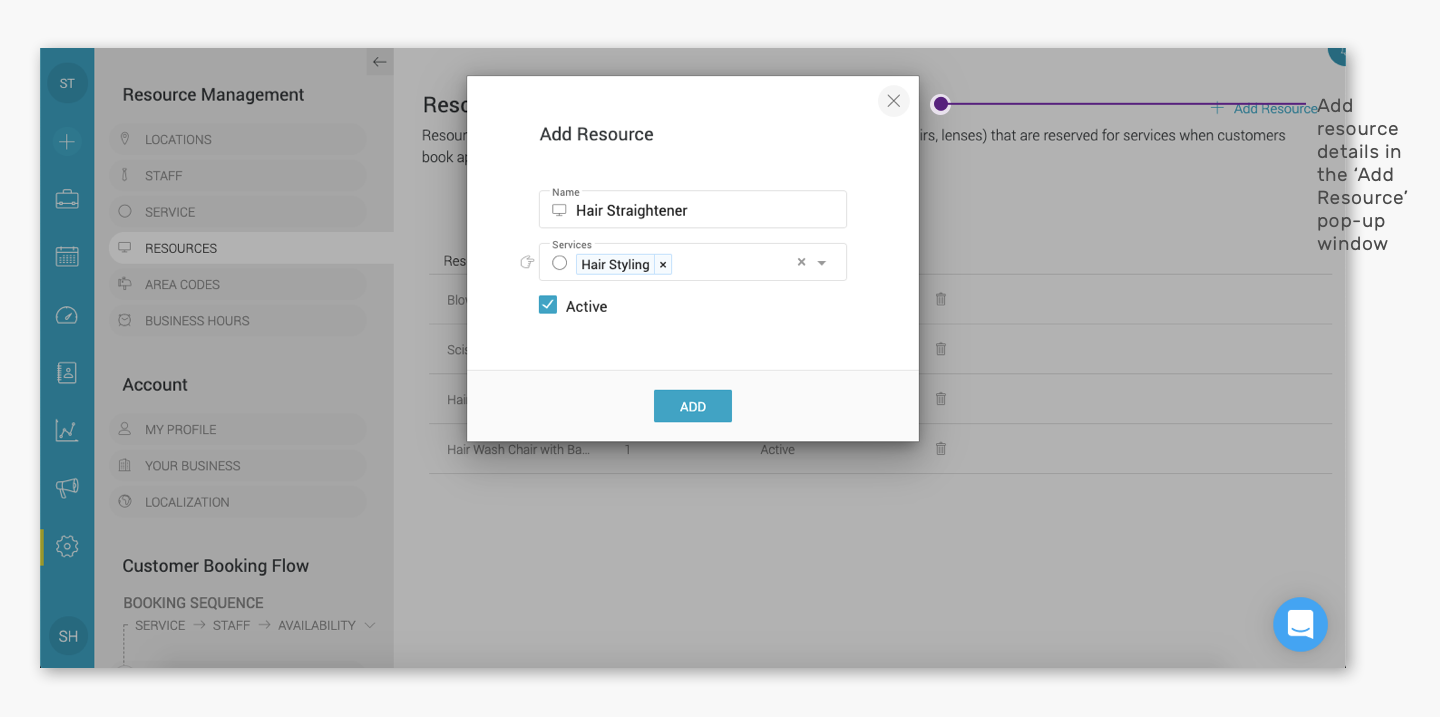Viewport: 1440px width, 718px height.
Task: Open Service menu item
Action: point(237,212)
